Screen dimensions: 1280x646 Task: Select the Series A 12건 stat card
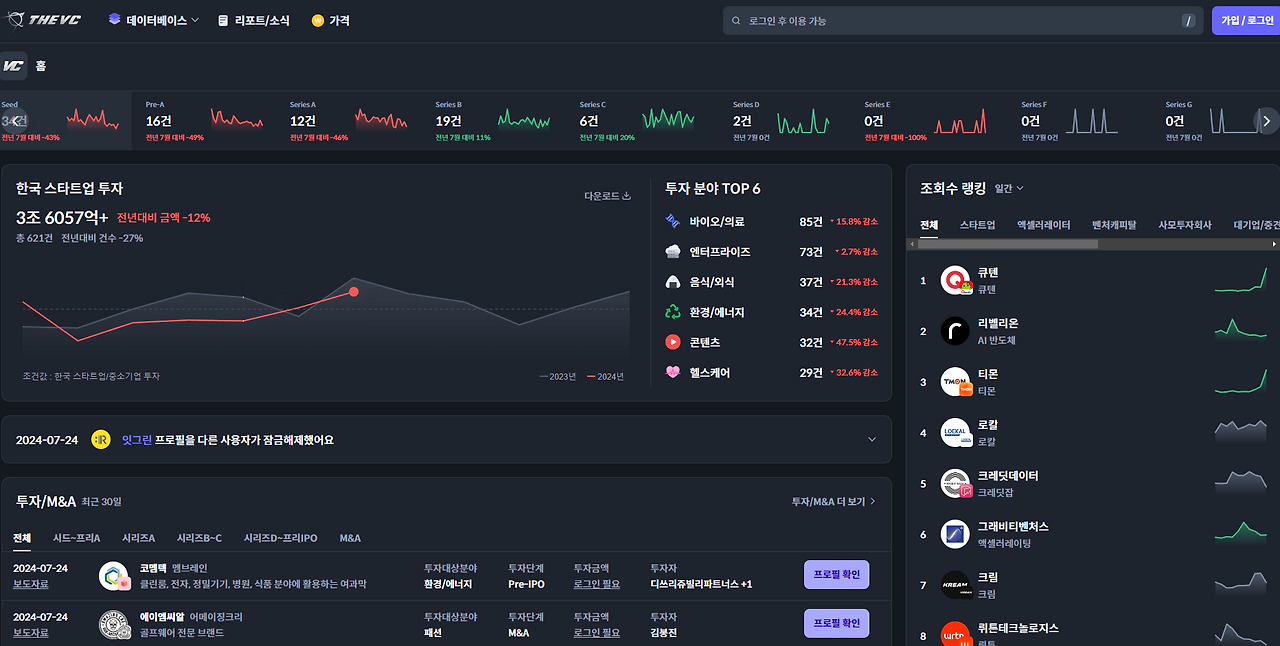click(349, 120)
